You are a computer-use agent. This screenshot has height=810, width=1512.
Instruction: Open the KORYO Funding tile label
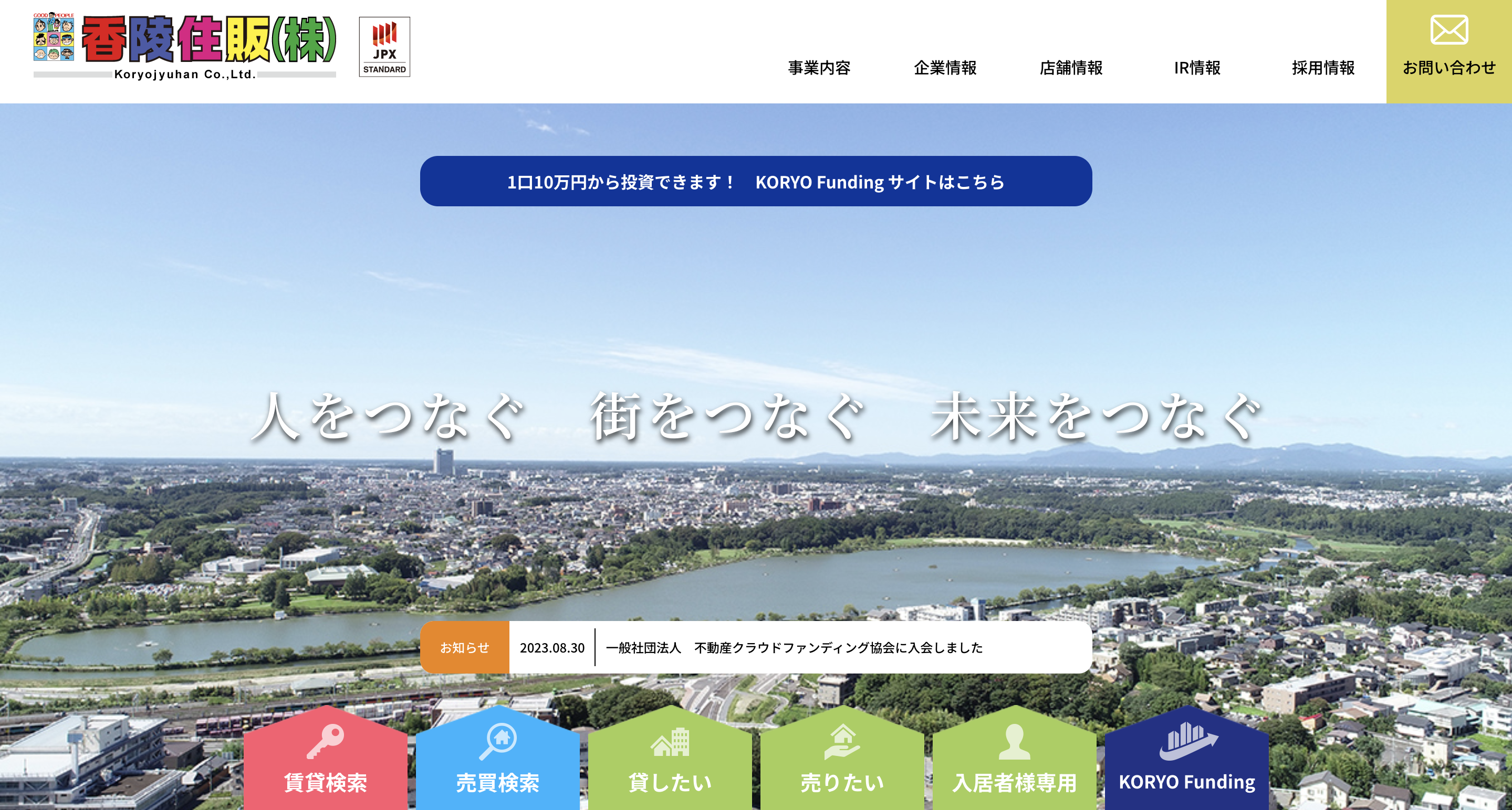(x=1187, y=782)
